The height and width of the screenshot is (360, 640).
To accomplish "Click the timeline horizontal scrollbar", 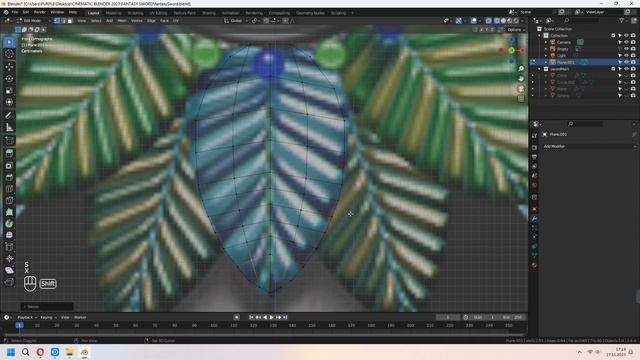I will [263, 334].
